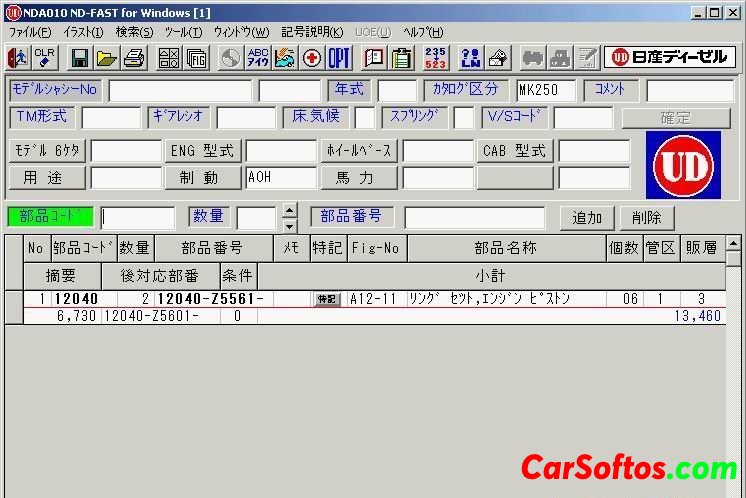Decrease quantity with the down spinner arrow

click(290, 223)
